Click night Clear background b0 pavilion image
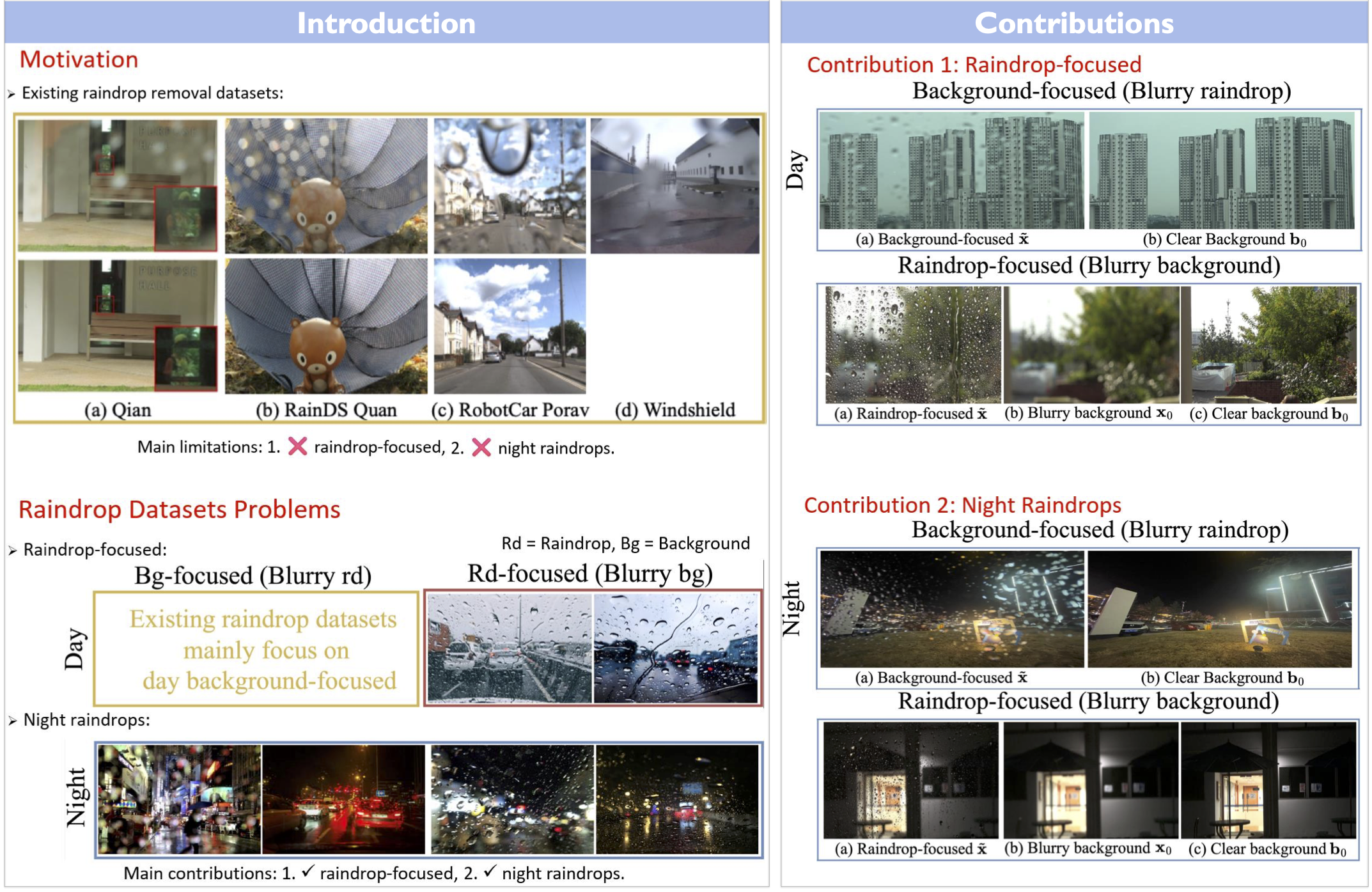 [1268, 780]
